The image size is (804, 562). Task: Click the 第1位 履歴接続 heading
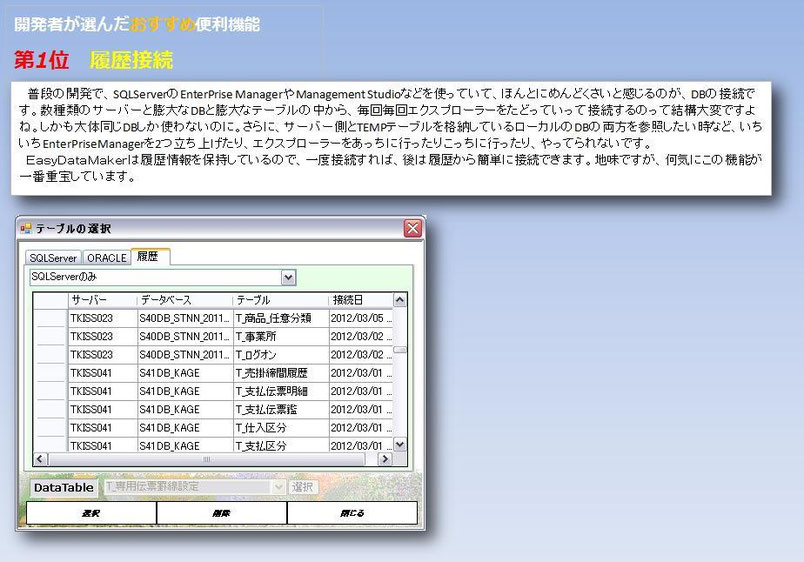(x=93, y=60)
